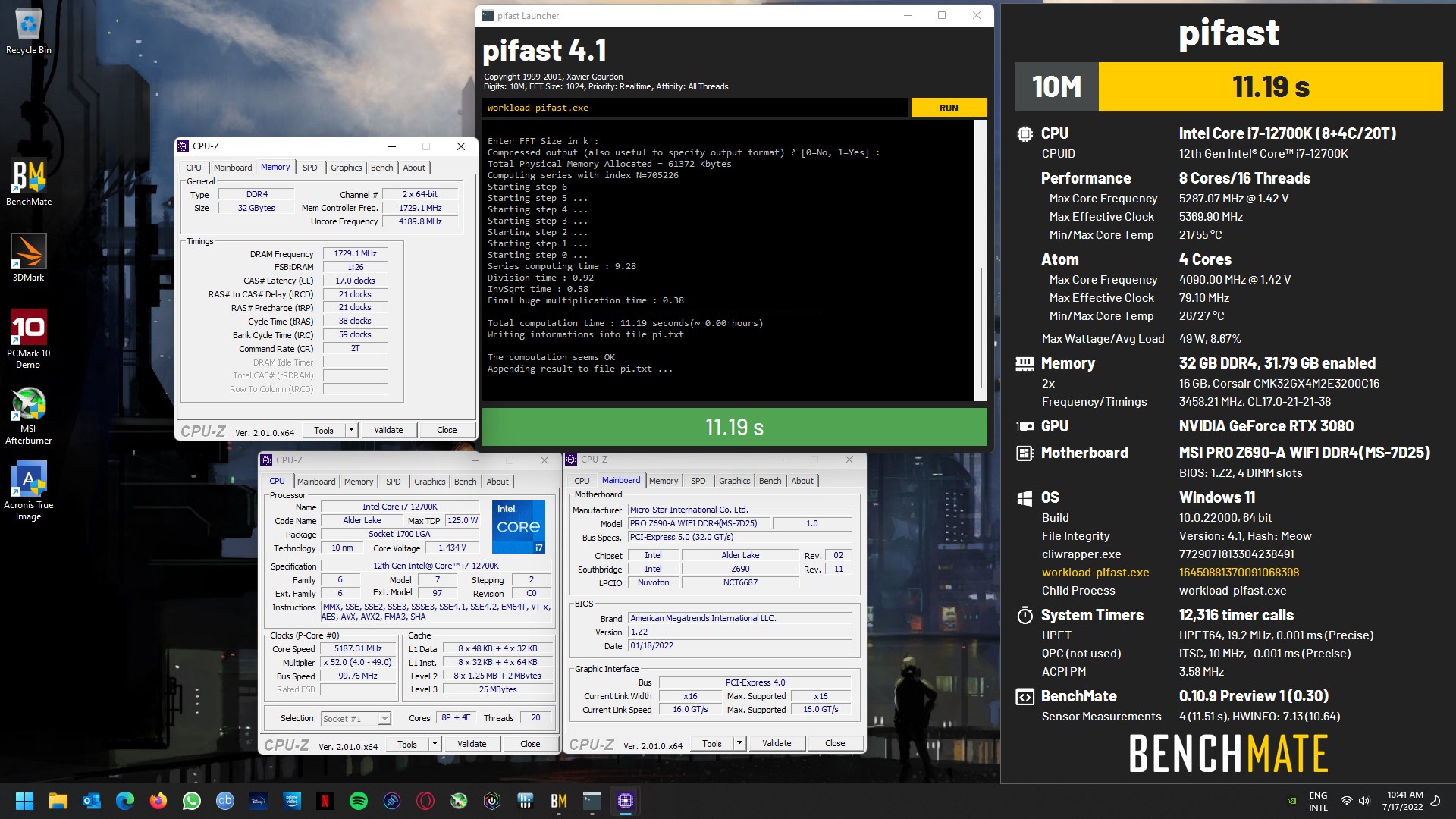
Task: Open Acronis True Image desktop shortcut
Action: pos(29,491)
